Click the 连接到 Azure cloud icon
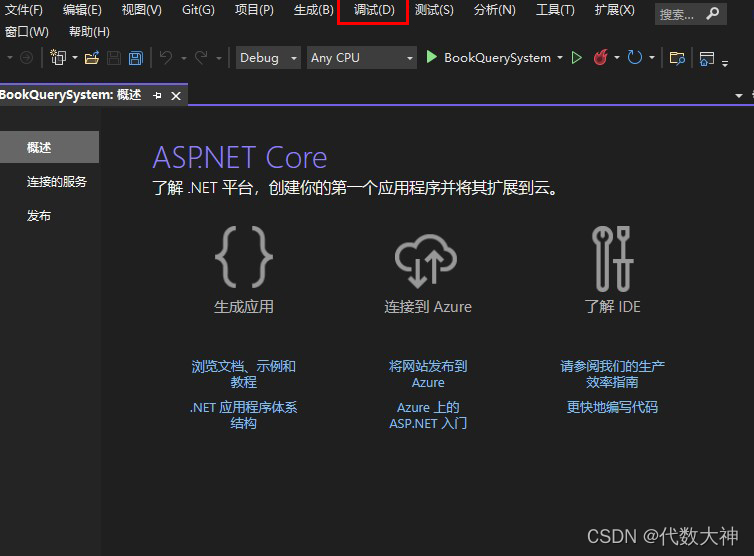This screenshot has width=754, height=556. pyautogui.click(x=426, y=261)
